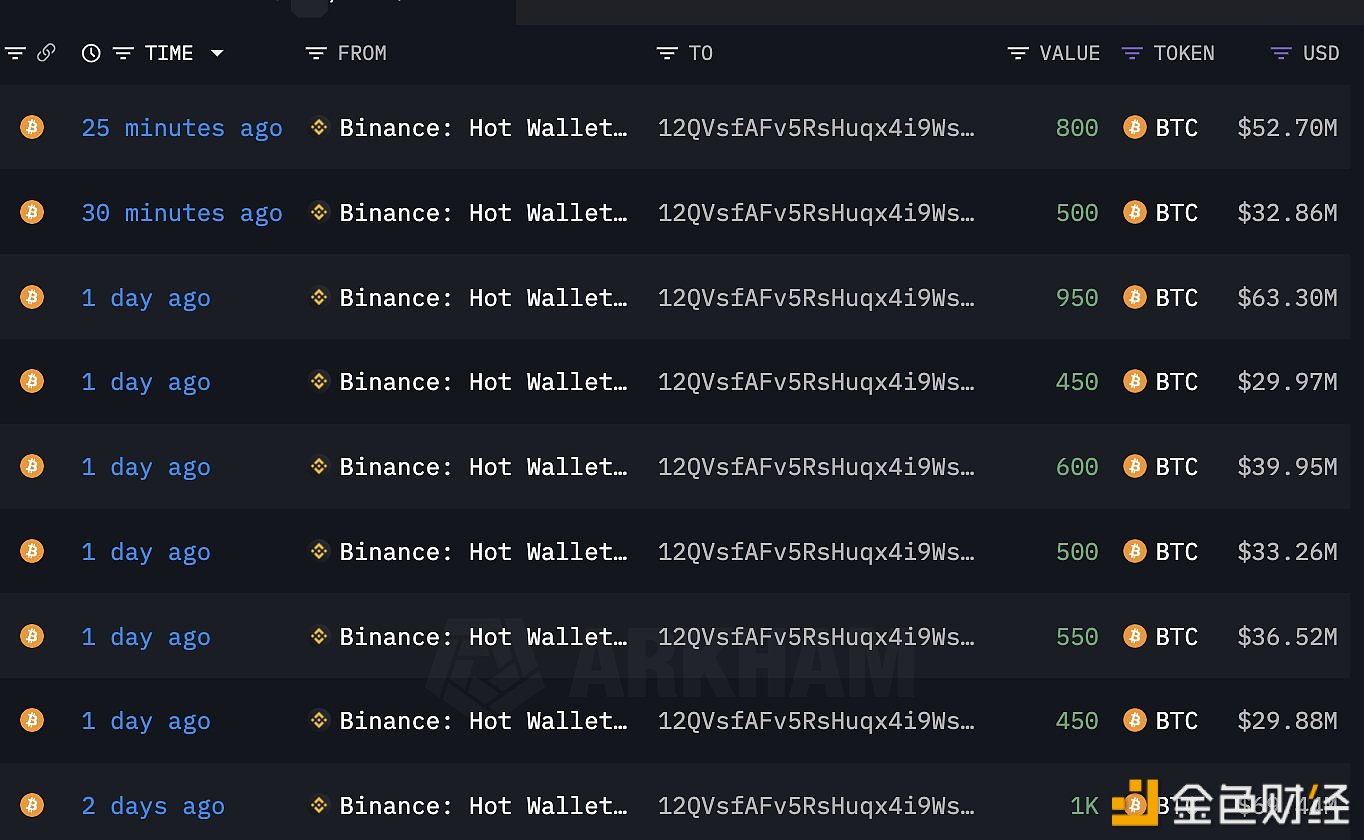The image size is (1364, 840).
Task: Select the $63.30M USD amount
Action: pos(1287,298)
